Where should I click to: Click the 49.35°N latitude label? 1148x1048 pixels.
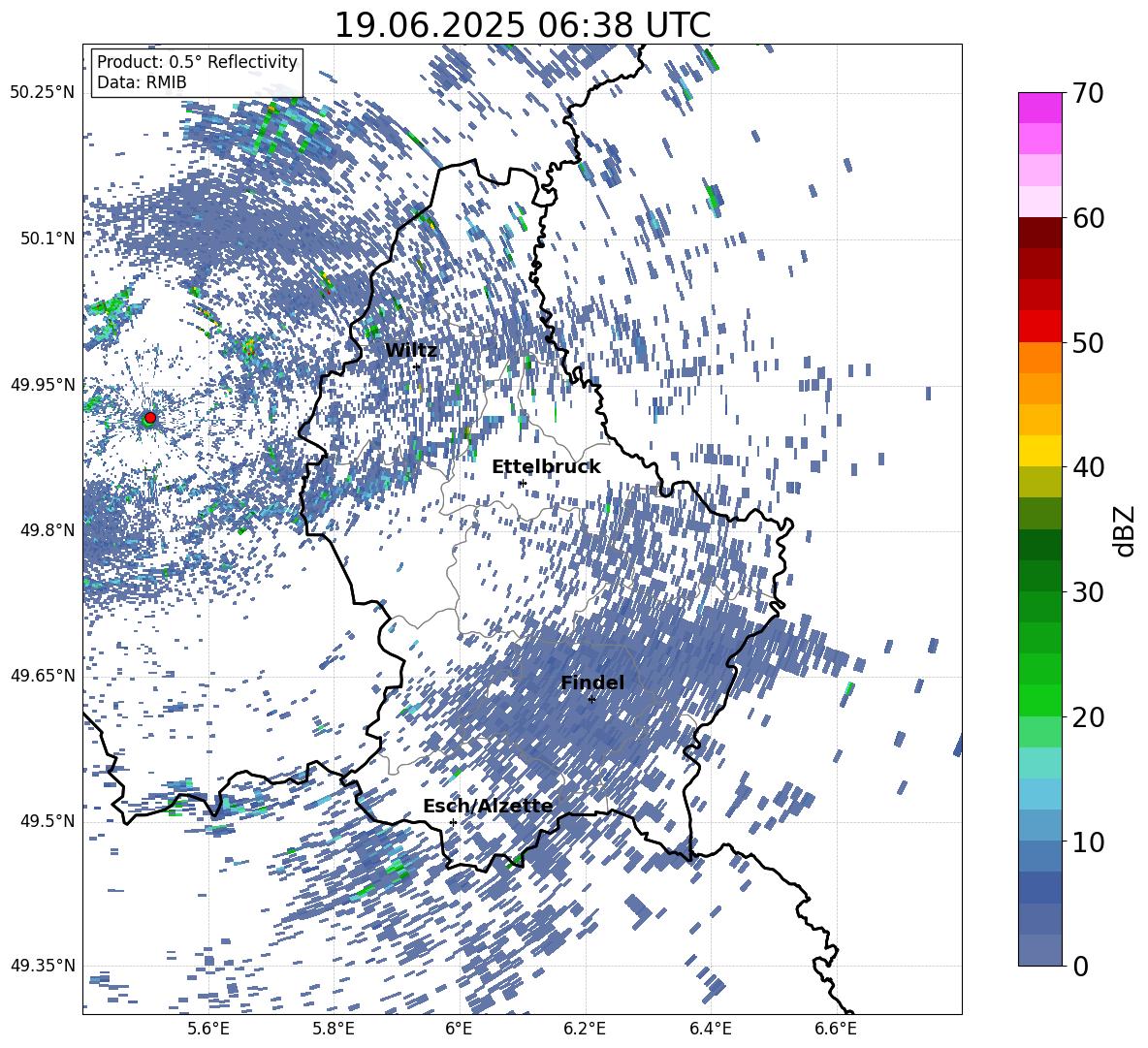pyautogui.click(x=43, y=966)
